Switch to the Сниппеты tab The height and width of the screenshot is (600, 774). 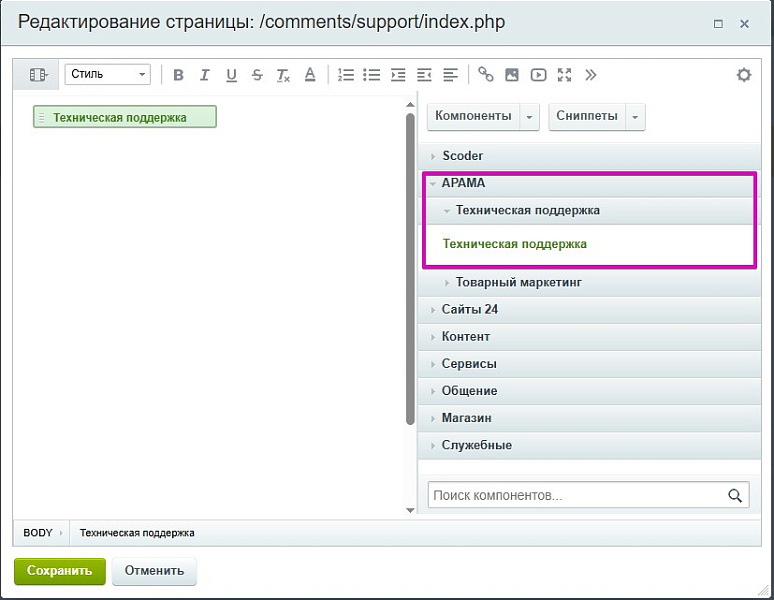pos(587,116)
